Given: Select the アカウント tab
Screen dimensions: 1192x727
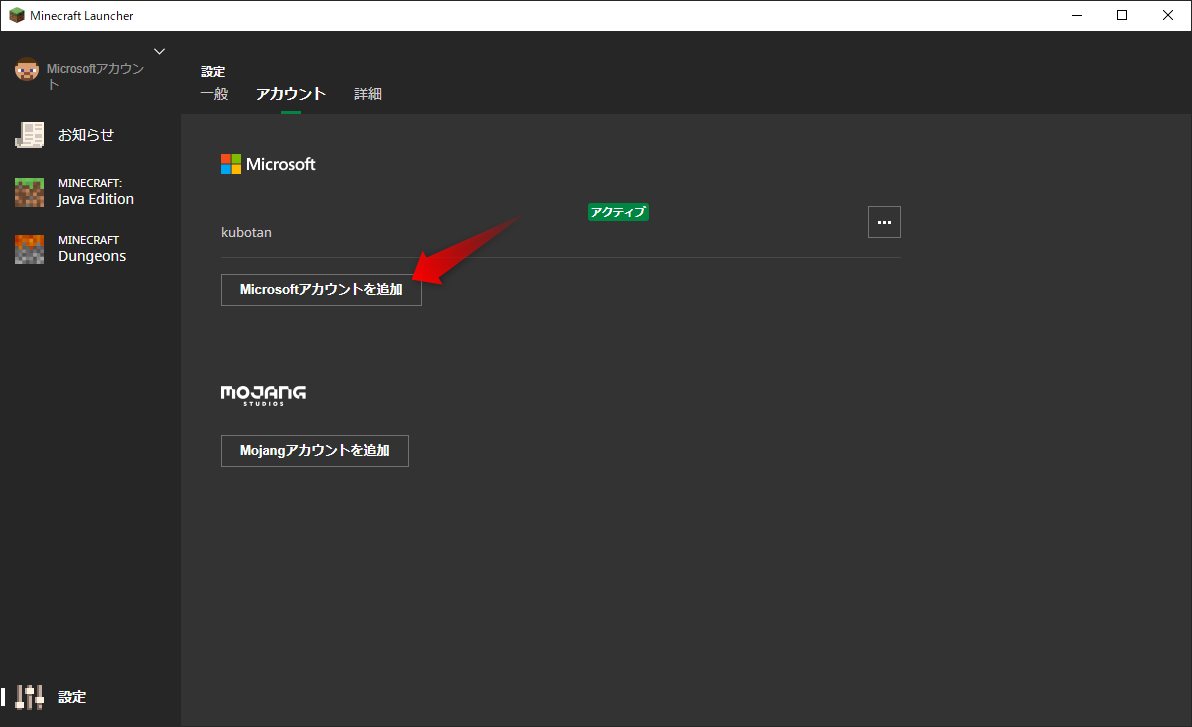Looking at the screenshot, I should [x=291, y=94].
